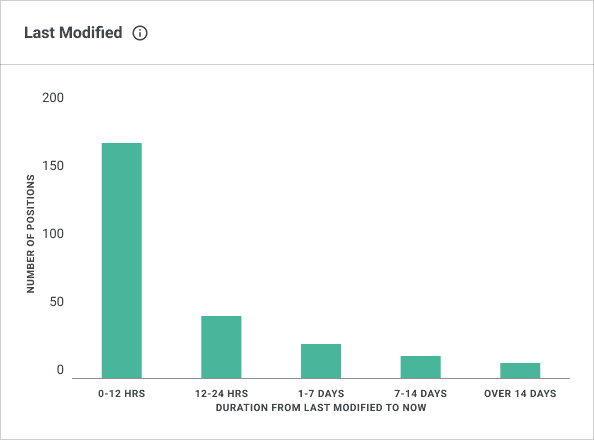Image resolution: width=594 pixels, height=440 pixels.
Task: Click the 1-7 DAYS axis label
Action: pyautogui.click(x=321, y=393)
